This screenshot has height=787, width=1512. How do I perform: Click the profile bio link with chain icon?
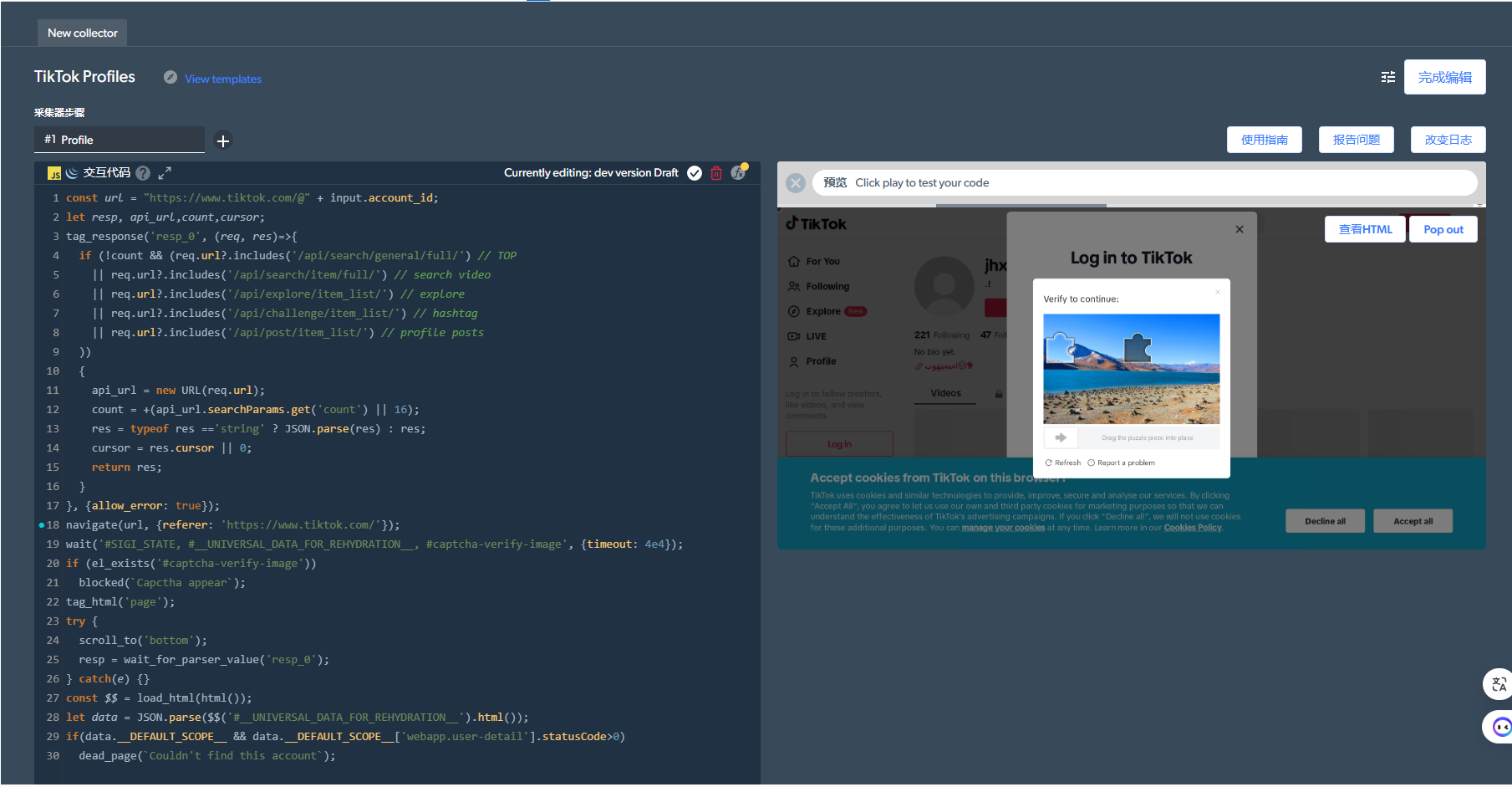944,365
